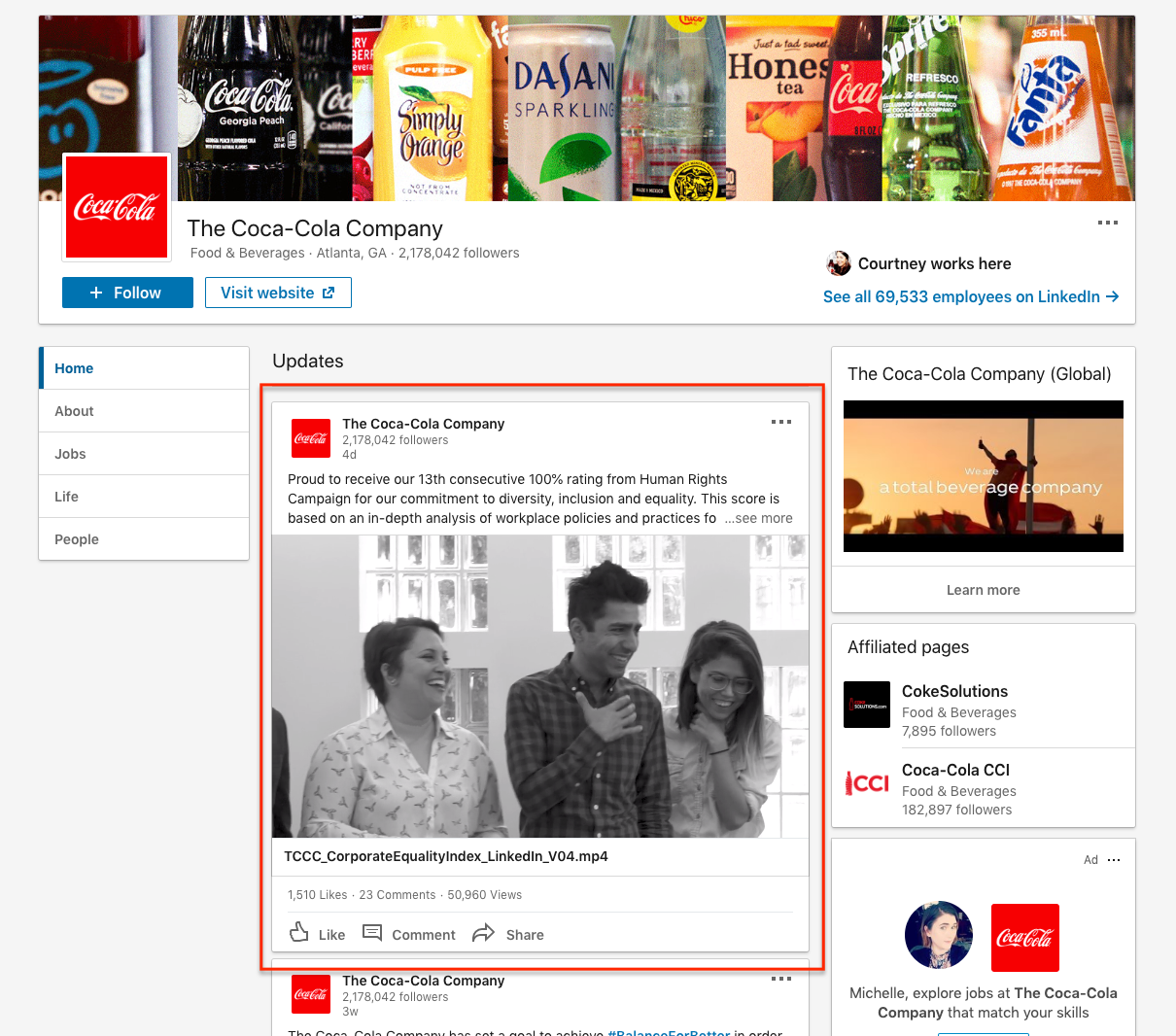The image size is (1176, 1036).
Task: Click the 'a total beverage company' video thumbnail
Action: point(984,476)
